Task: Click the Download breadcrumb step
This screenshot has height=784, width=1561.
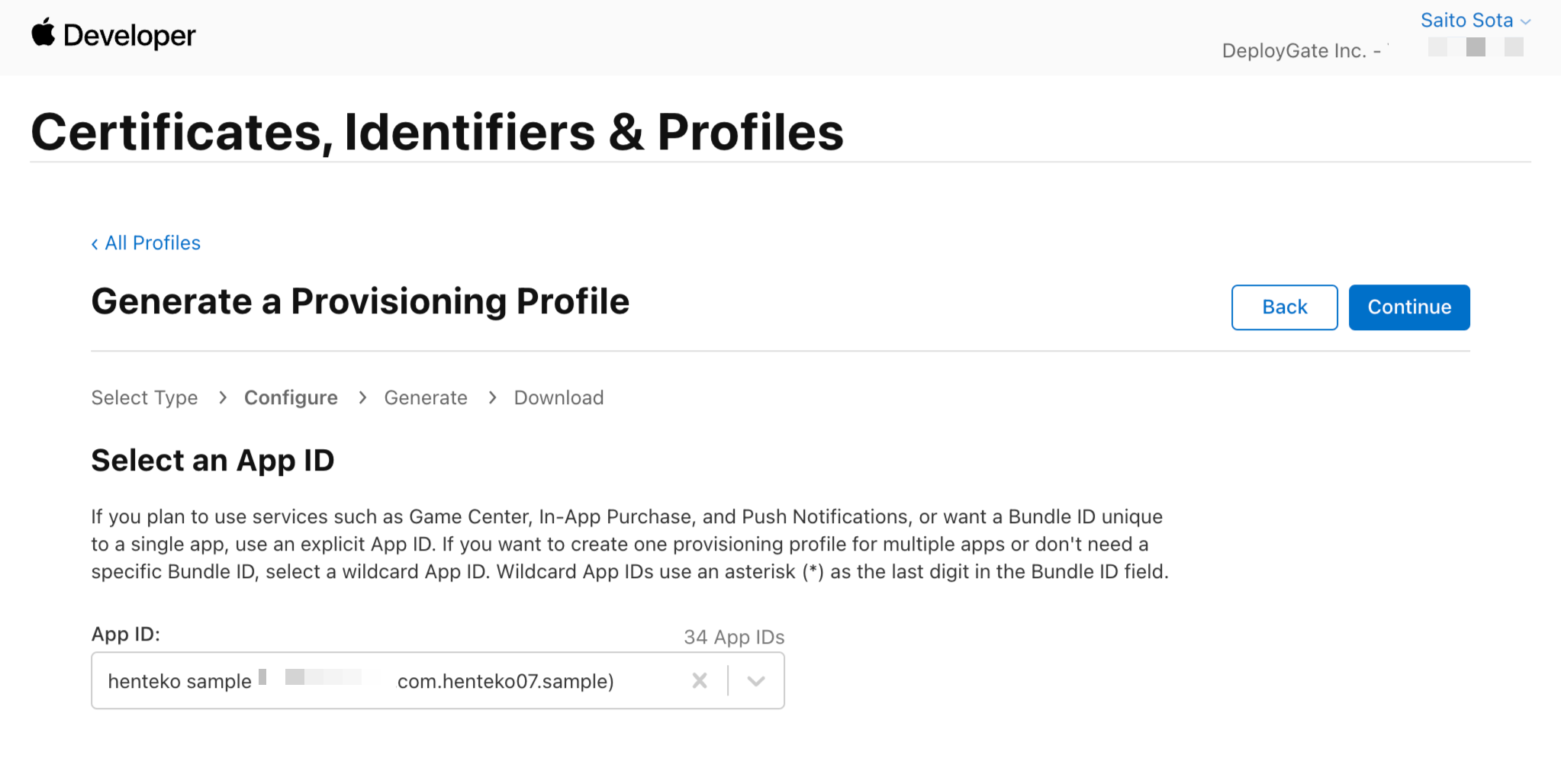Action: pos(558,397)
